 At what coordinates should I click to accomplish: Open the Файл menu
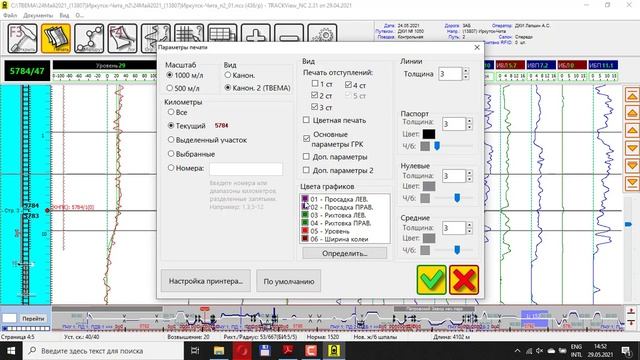[10, 16]
